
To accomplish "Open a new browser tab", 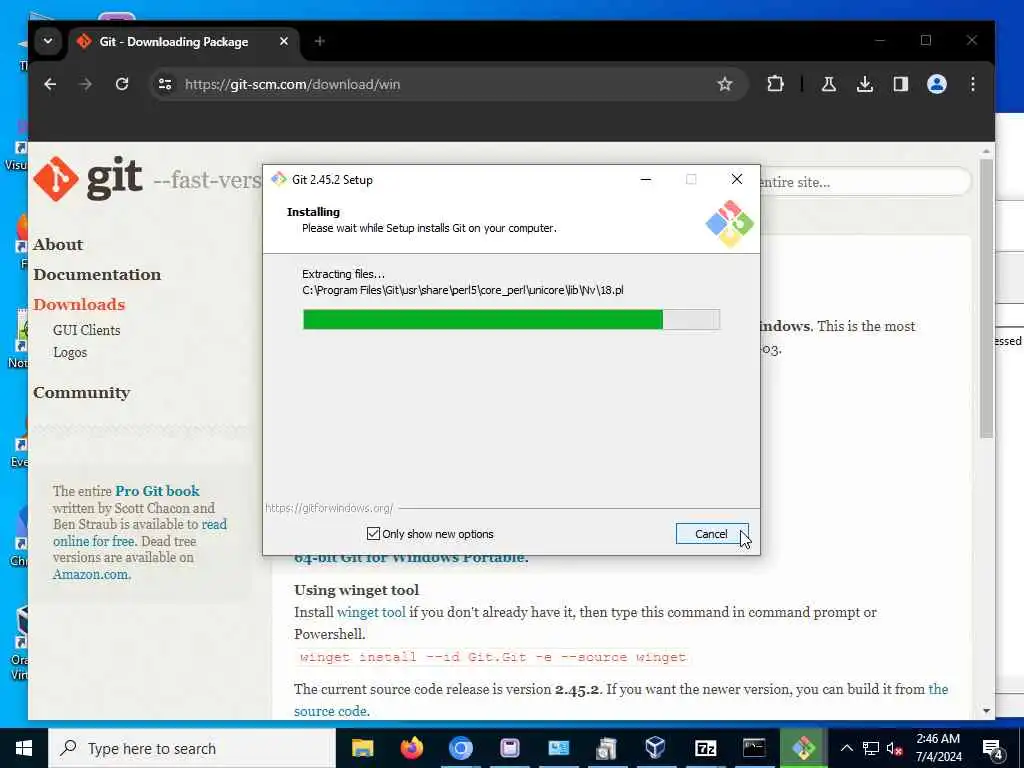I will point(319,41).
